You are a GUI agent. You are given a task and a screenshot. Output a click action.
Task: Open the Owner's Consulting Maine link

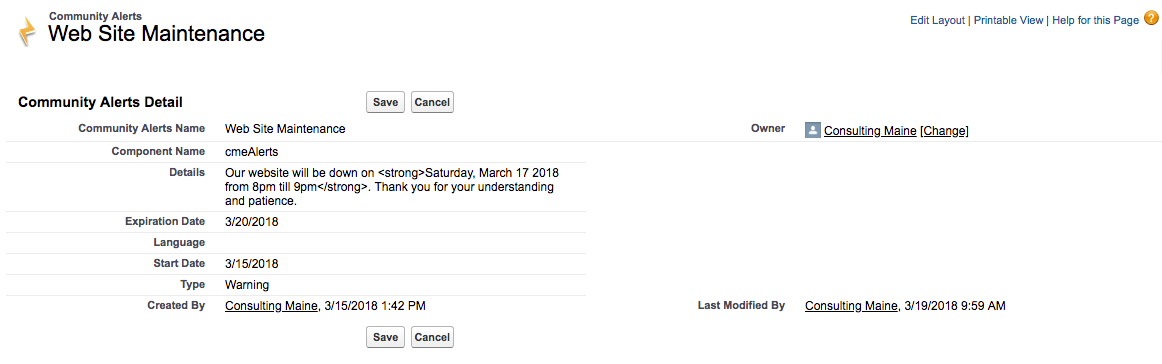pos(870,130)
